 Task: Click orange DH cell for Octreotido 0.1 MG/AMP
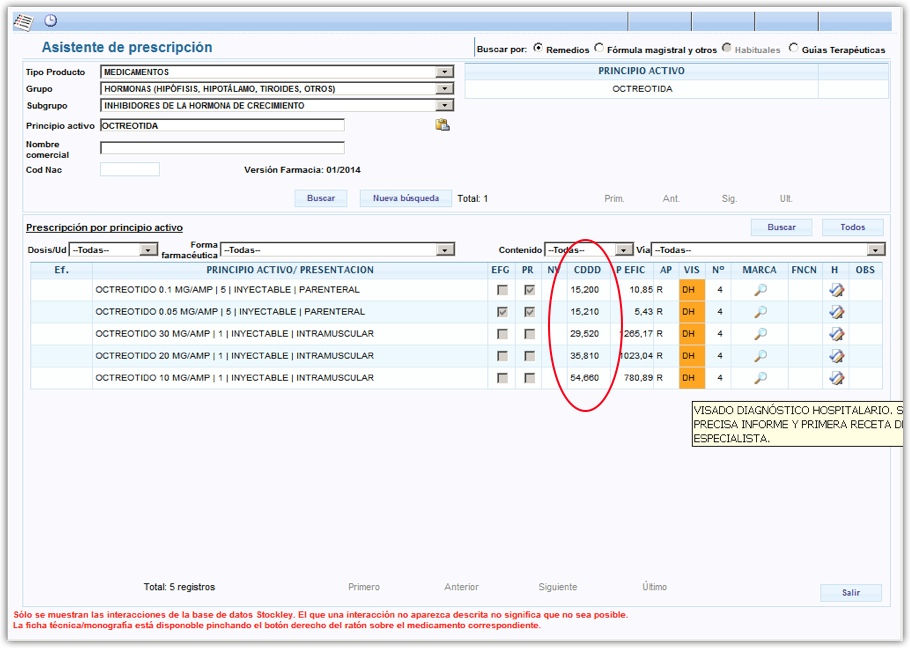[x=690, y=290]
